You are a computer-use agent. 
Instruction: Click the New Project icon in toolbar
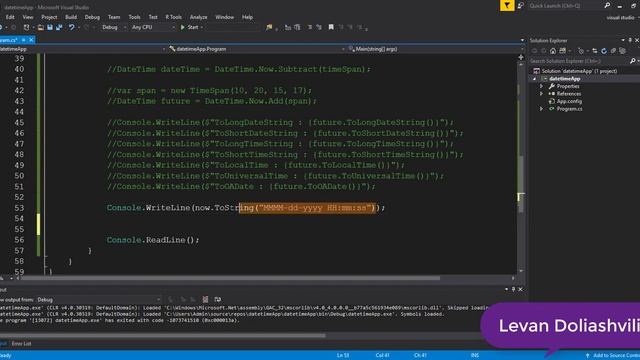pos(27,27)
